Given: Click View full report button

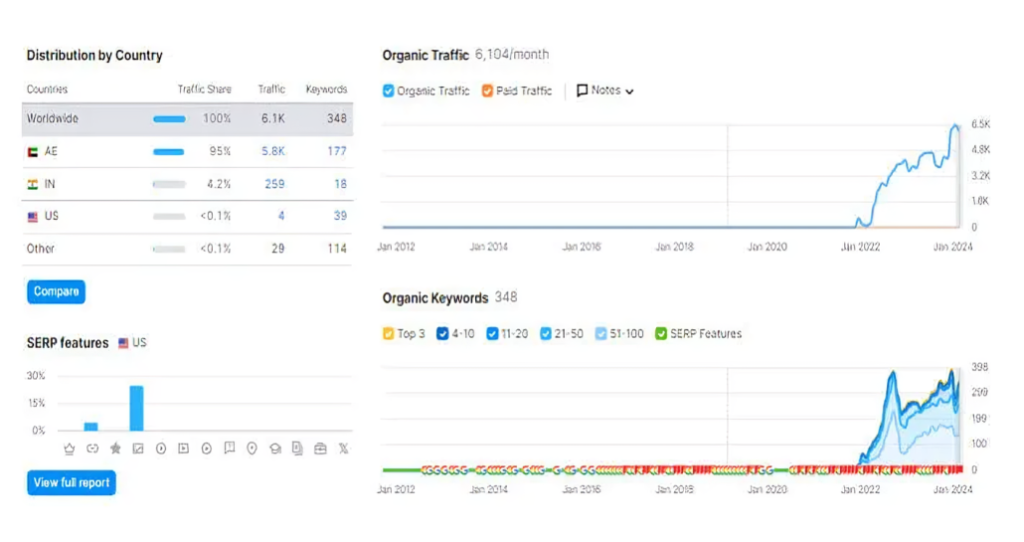Looking at the screenshot, I should click(x=72, y=483).
